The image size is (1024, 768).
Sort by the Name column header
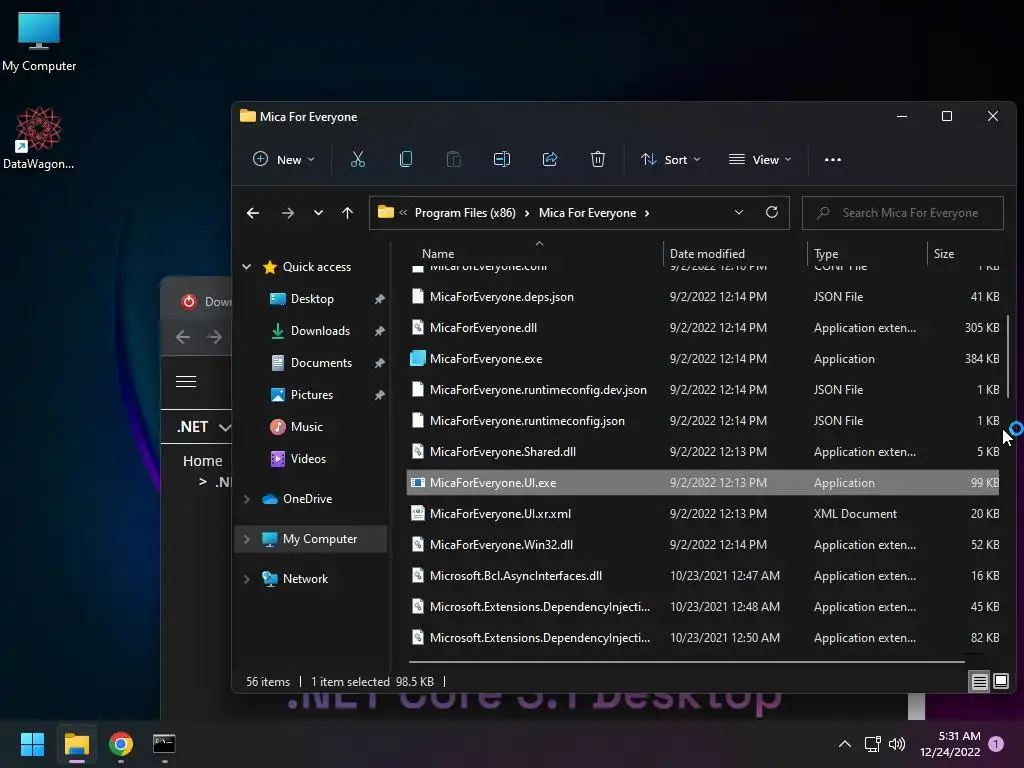pyautogui.click(x=438, y=253)
